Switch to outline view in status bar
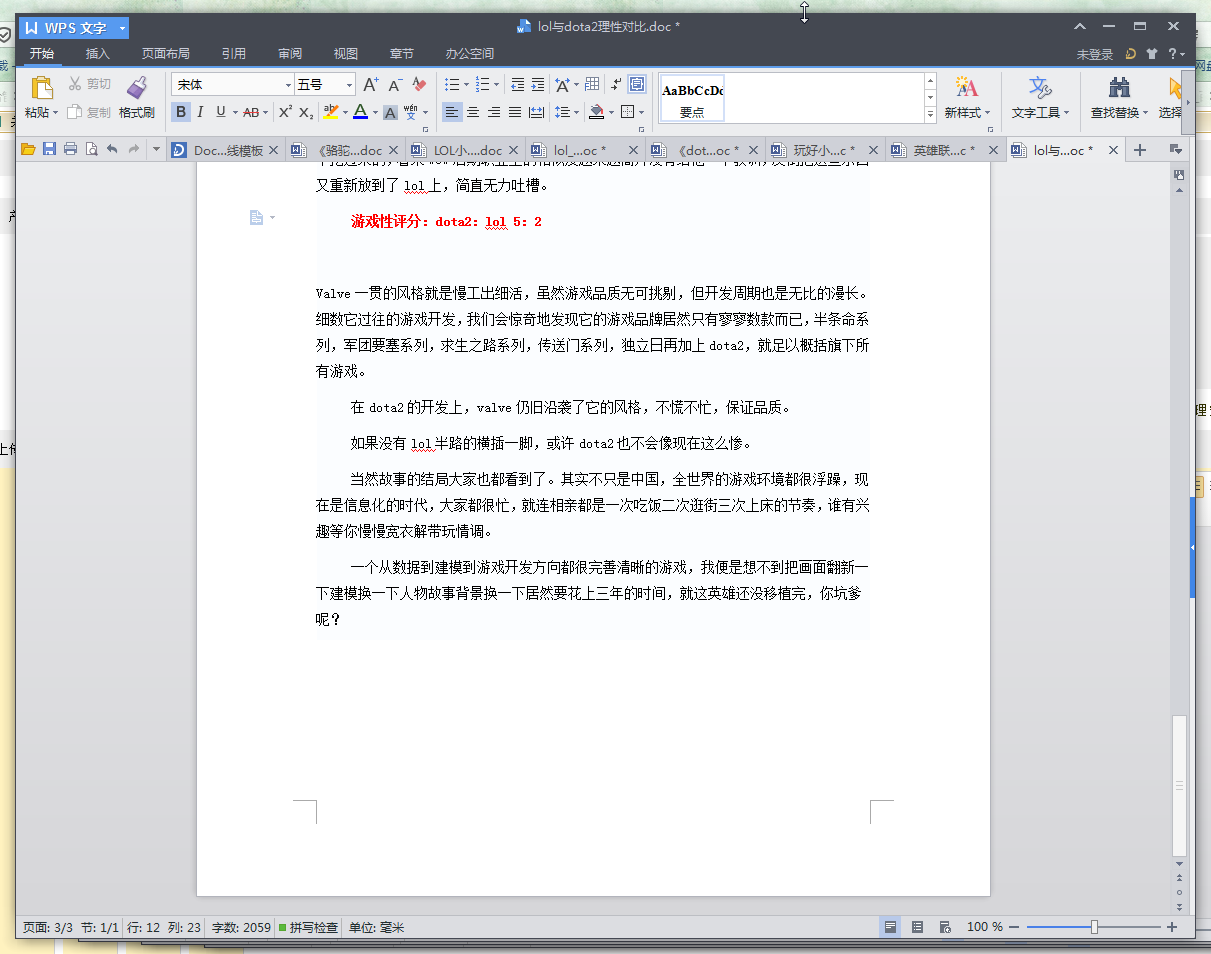Image resolution: width=1211 pixels, height=954 pixels. click(x=917, y=927)
